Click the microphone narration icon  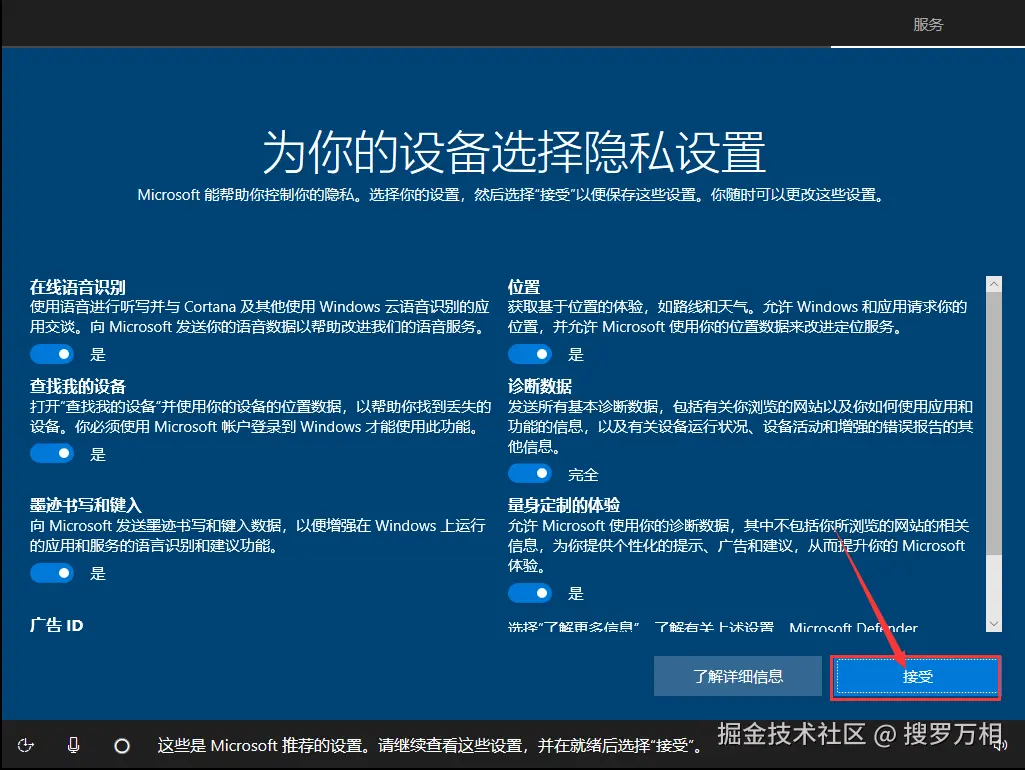(x=72, y=744)
